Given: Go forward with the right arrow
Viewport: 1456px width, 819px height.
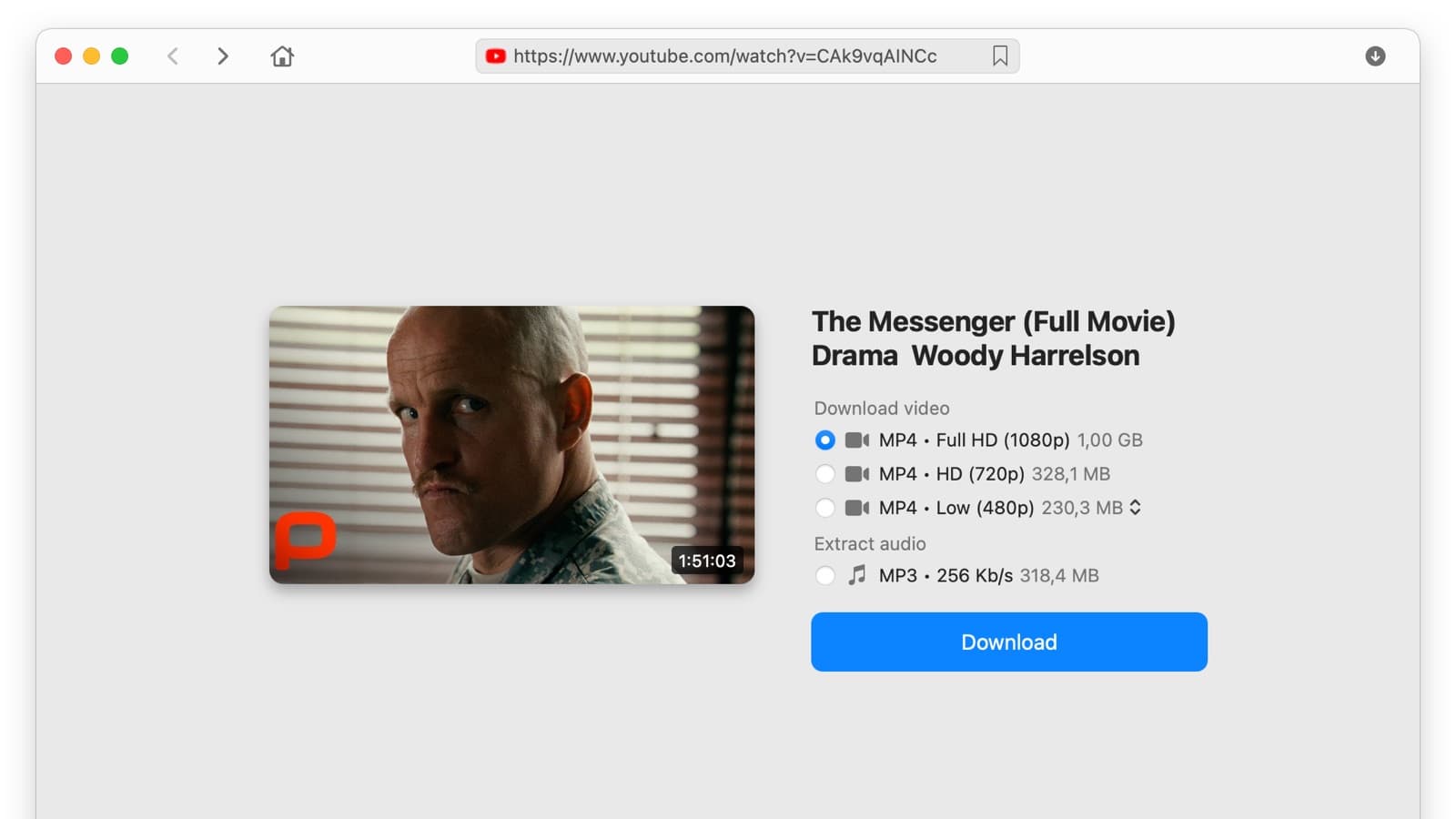Looking at the screenshot, I should click(223, 56).
